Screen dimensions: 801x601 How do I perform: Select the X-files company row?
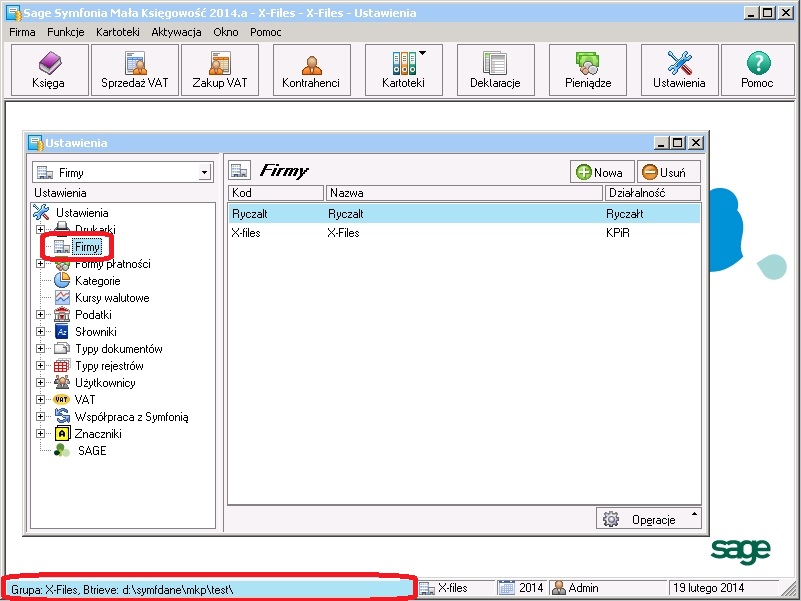pyautogui.click(x=464, y=233)
